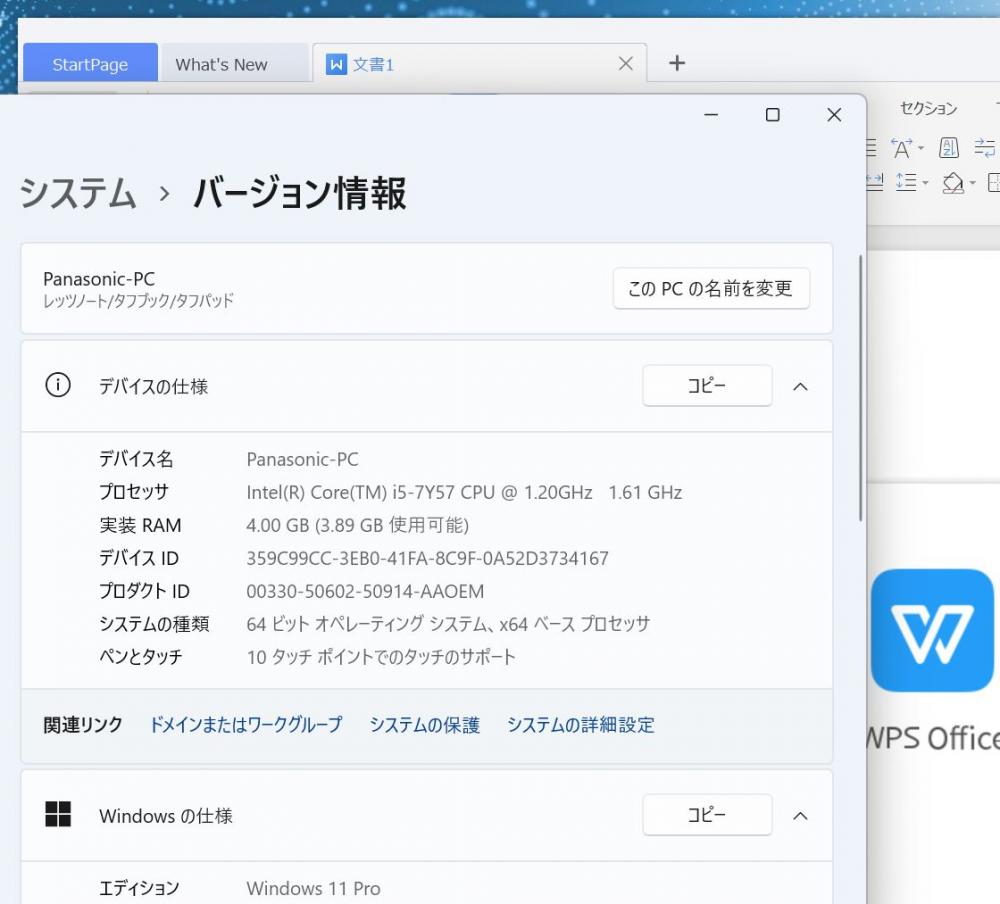Copy Windows specs with Windows の仕様 コピー button
This screenshot has width=1000, height=904.
707,814
